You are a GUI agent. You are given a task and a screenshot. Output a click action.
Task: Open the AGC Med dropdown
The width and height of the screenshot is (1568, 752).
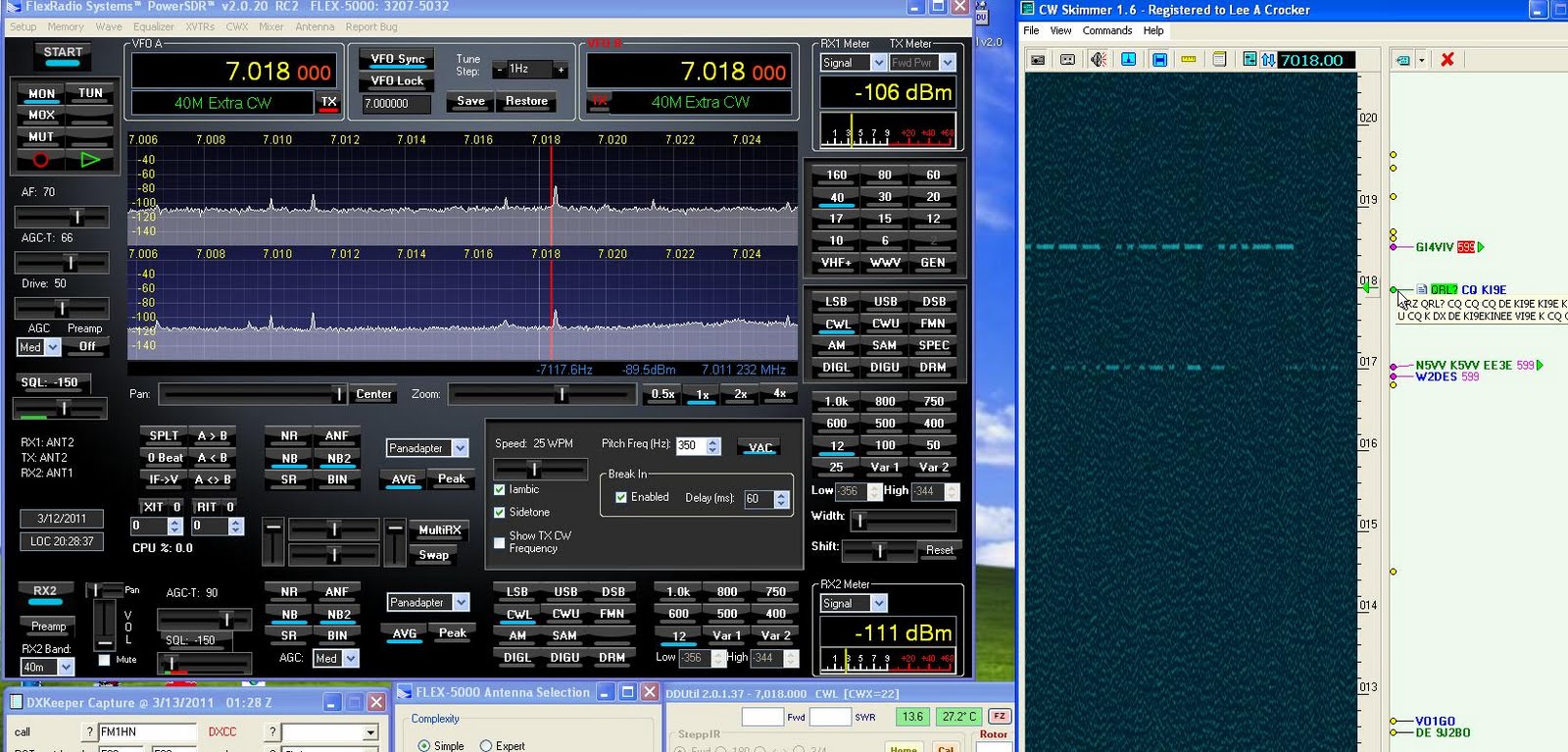click(53, 347)
